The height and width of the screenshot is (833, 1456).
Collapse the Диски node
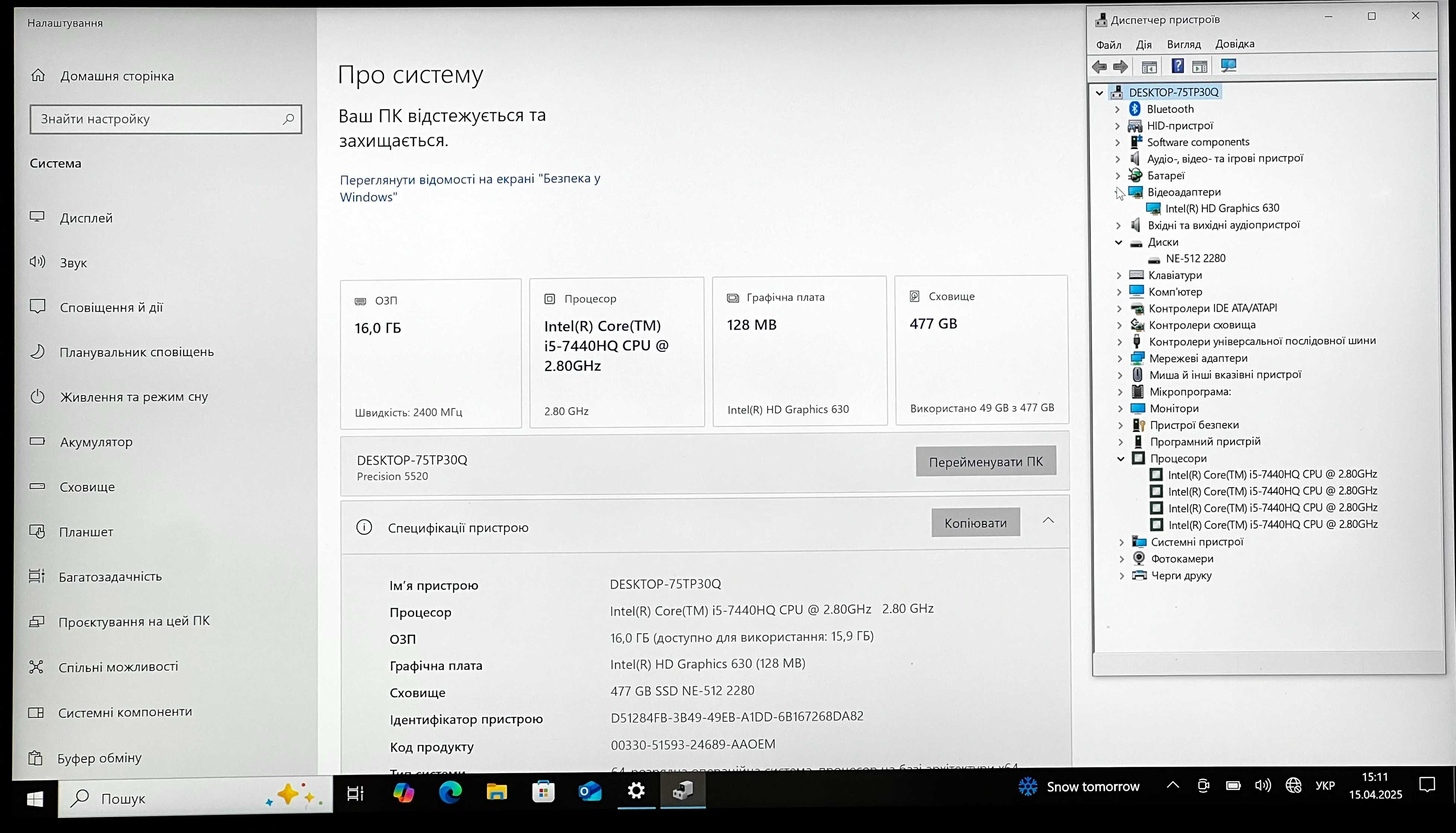(1119, 243)
